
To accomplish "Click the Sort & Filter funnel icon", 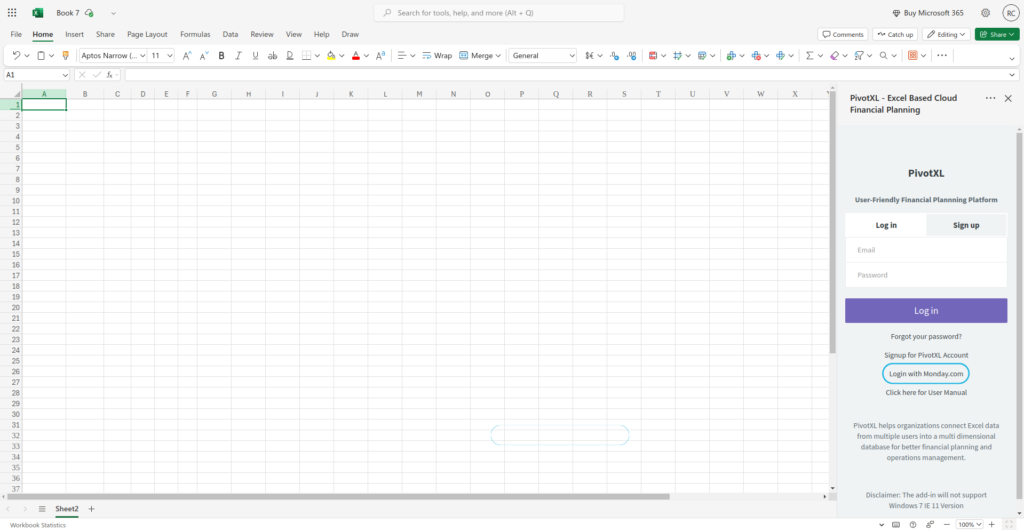I will [x=859, y=55].
